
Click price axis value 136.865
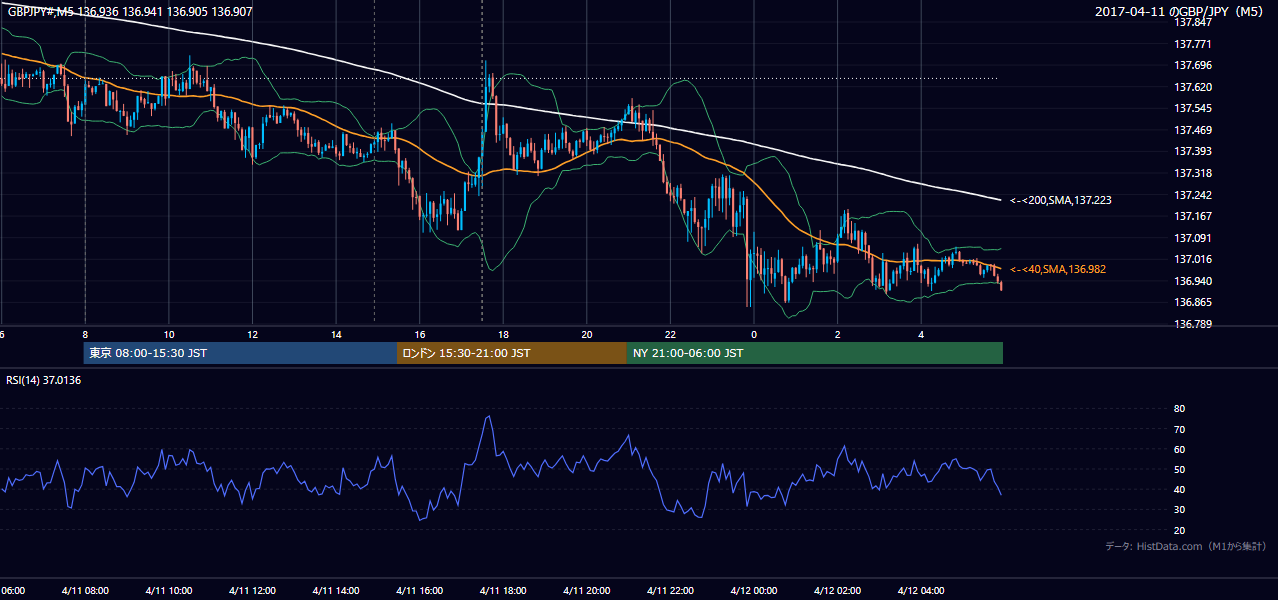[x=1192, y=302]
